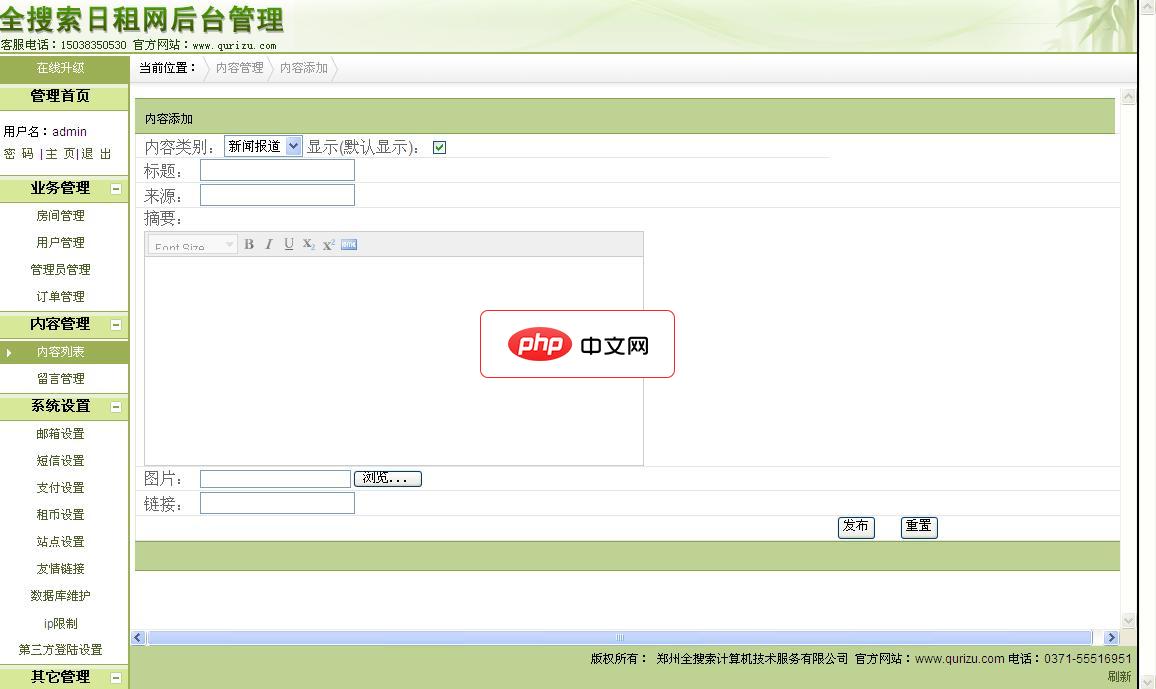The height and width of the screenshot is (689, 1156).
Task: Click the 主页 link
Action: point(60,154)
